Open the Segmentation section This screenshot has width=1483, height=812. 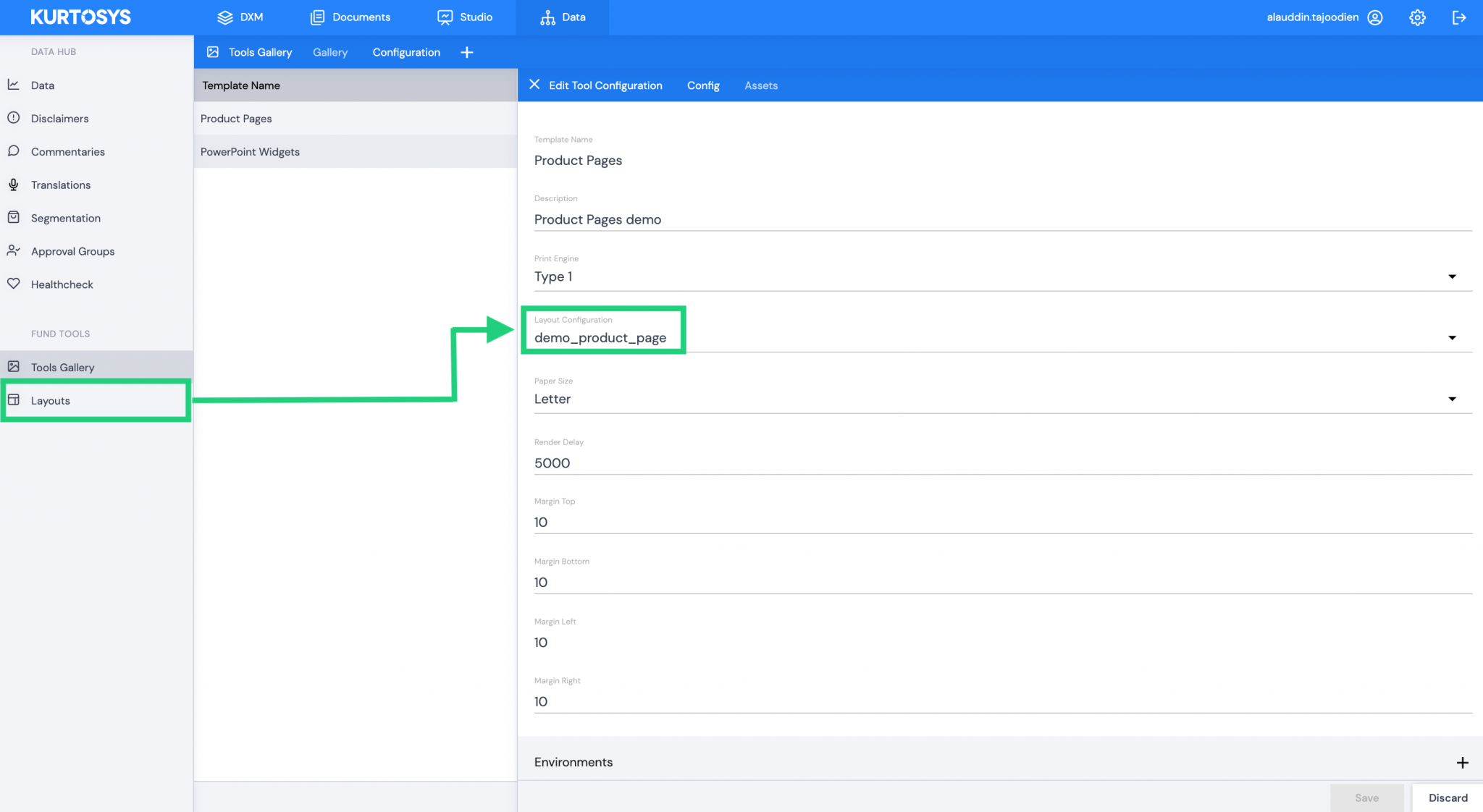pos(65,218)
